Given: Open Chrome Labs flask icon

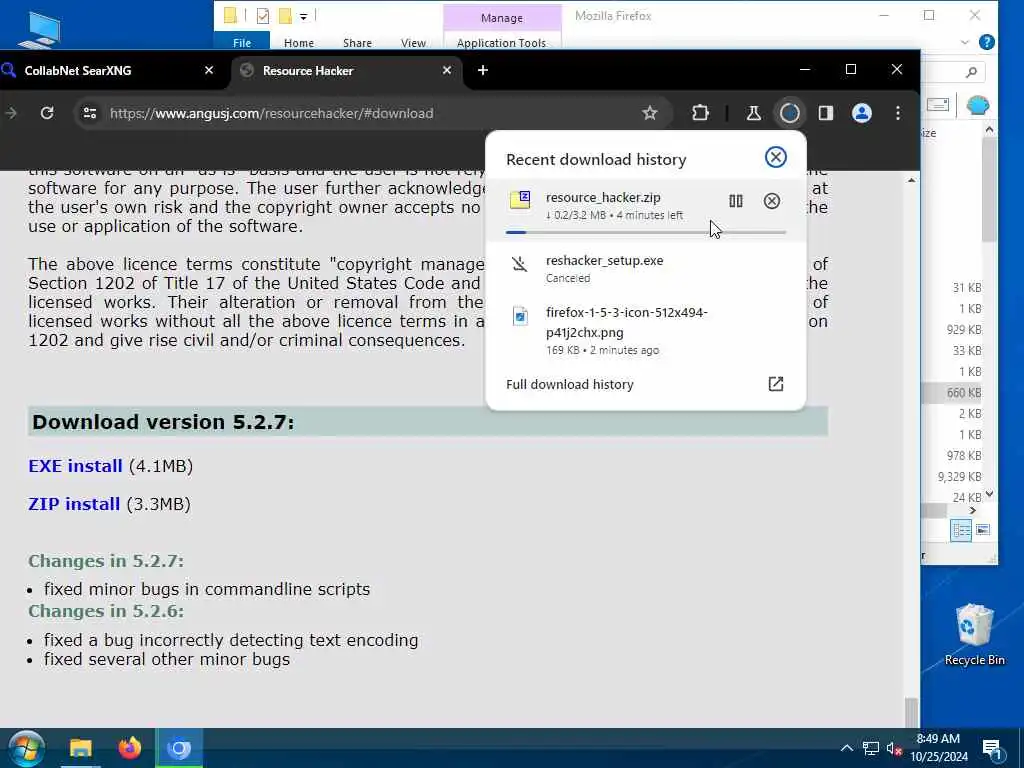Looking at the screenshot, I should (753, 114).
